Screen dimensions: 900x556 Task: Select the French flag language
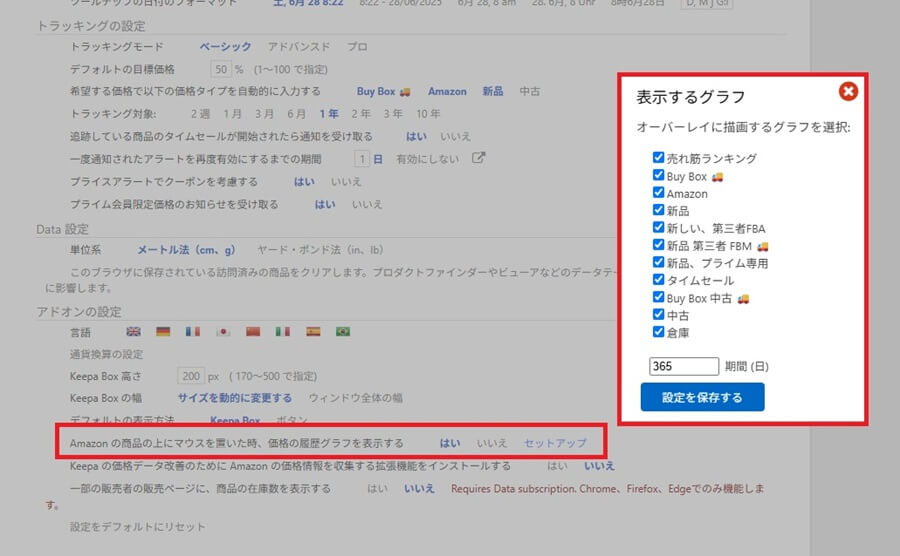point(193,332)
